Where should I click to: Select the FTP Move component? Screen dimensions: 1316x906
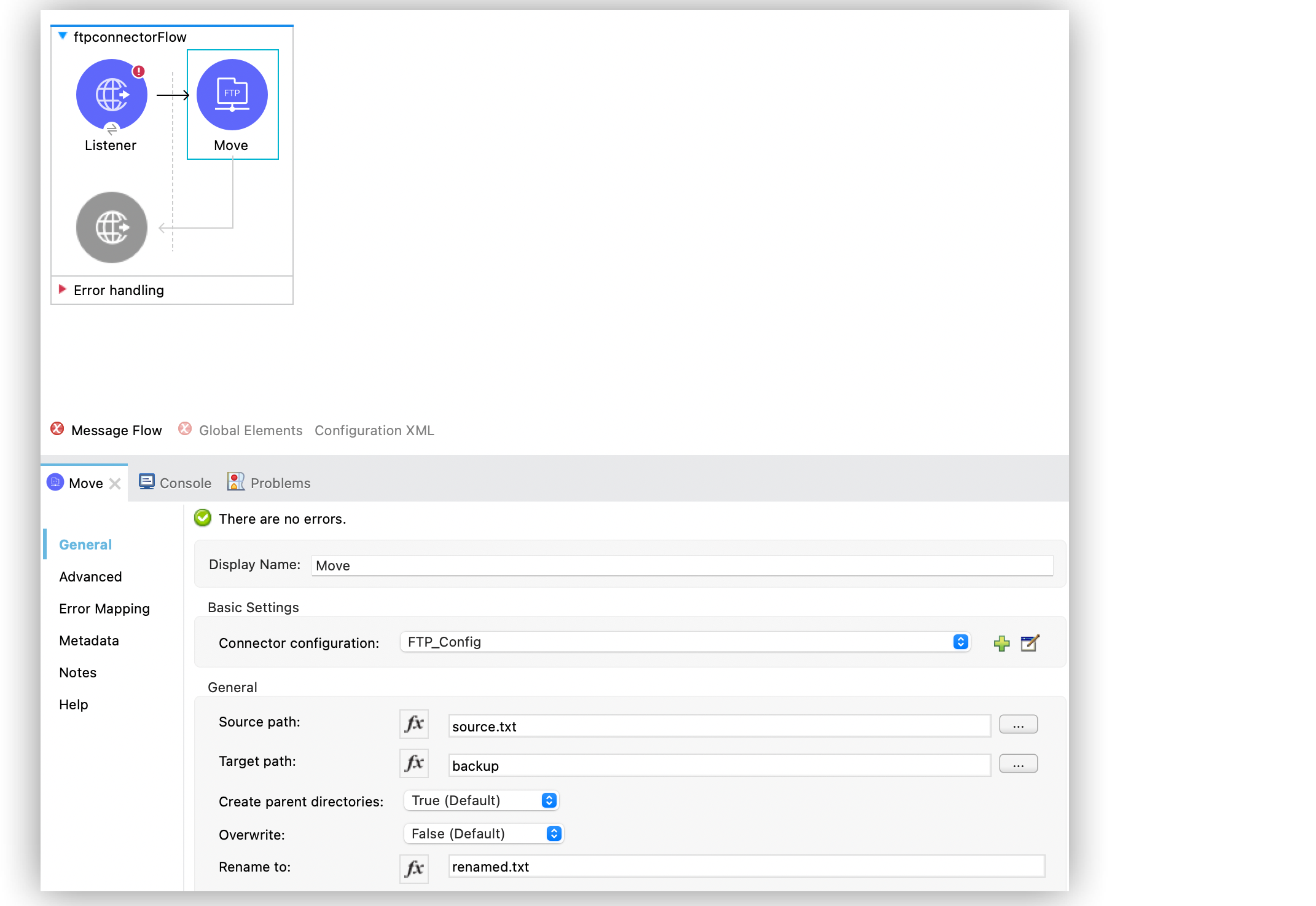pyautogui.click(x=232, y=95)
